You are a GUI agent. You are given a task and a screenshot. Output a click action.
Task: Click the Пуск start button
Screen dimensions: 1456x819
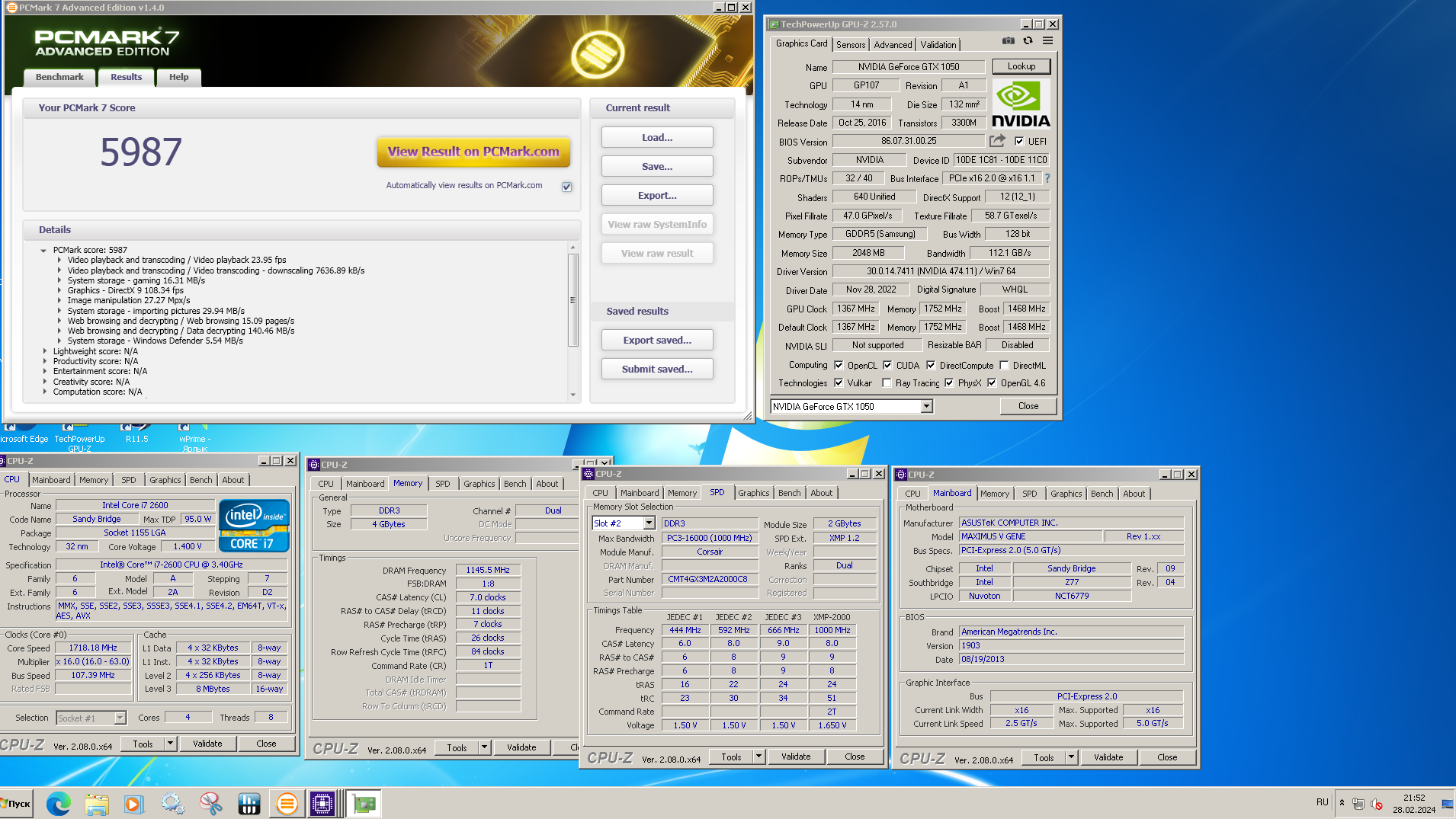pos(16,804)
